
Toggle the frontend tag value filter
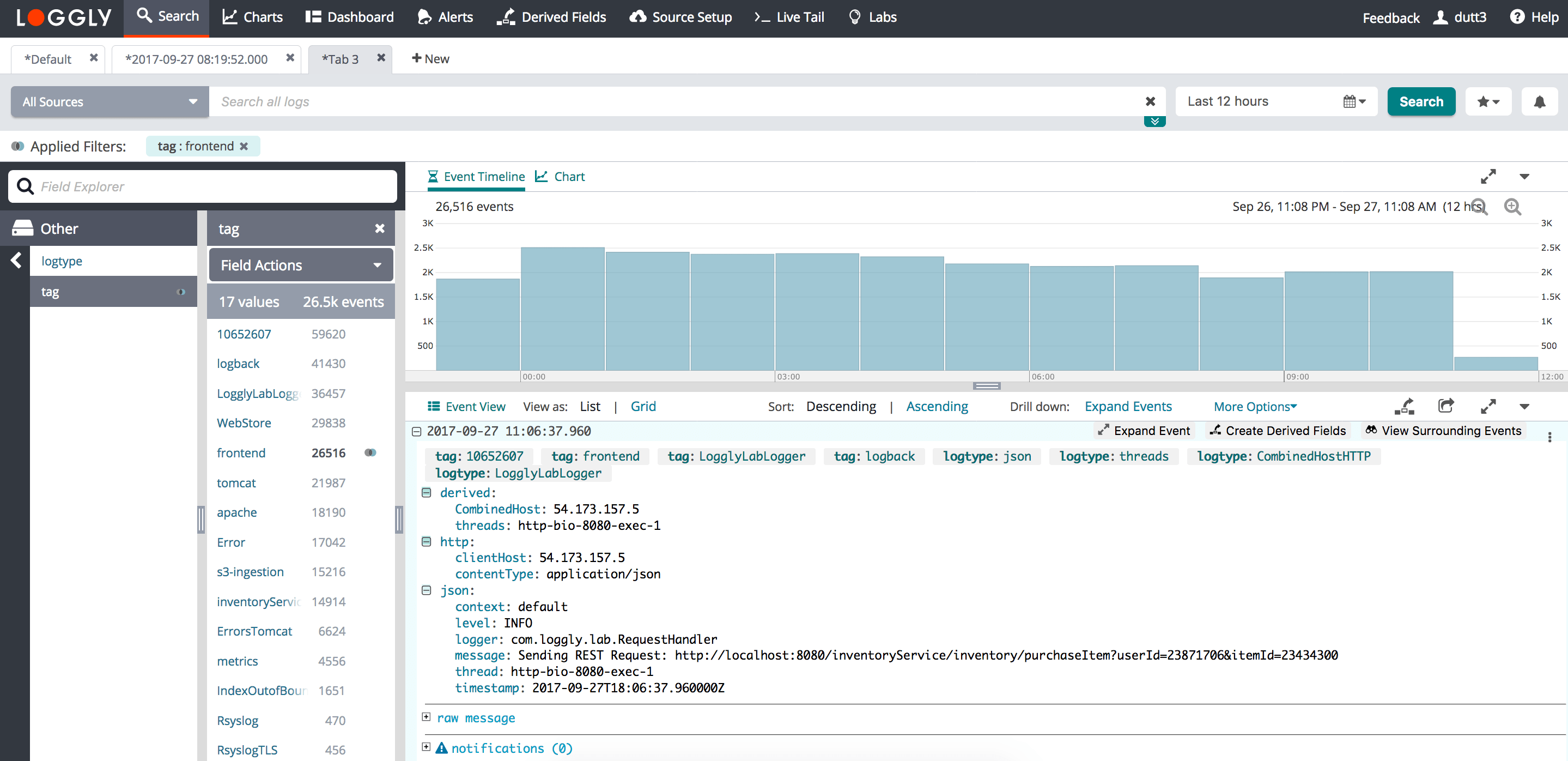tap(370, 452)
